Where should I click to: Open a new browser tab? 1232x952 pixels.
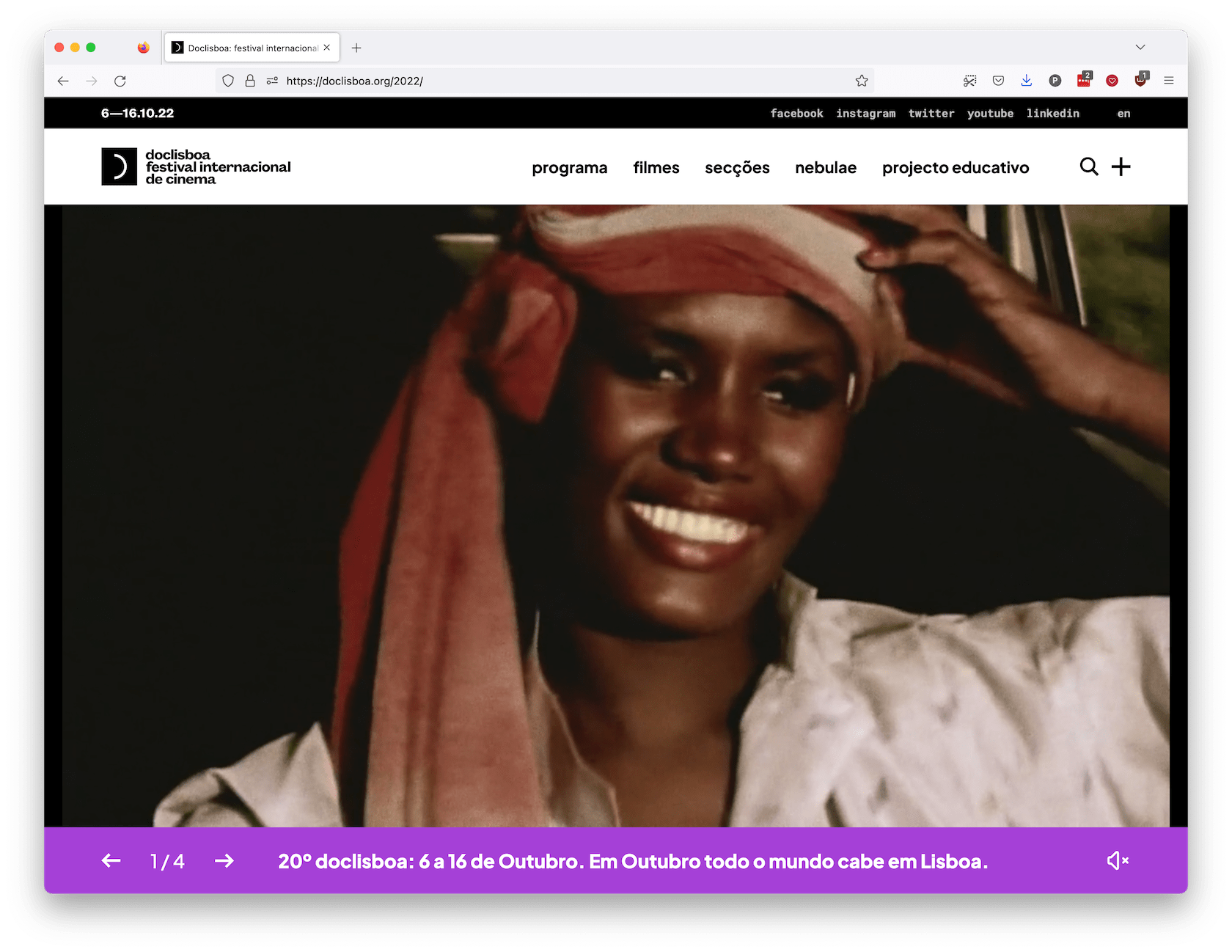pos(356,48)
